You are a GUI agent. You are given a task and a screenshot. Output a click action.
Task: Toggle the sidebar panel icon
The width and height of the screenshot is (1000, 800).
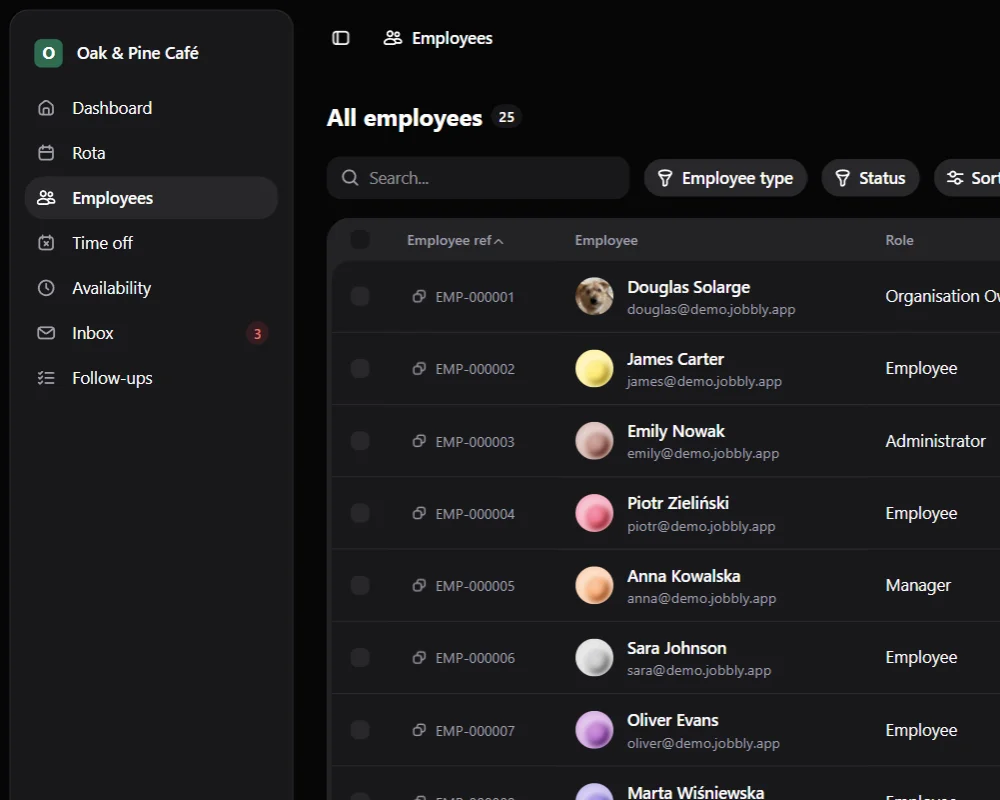click(x=341, y=38)
